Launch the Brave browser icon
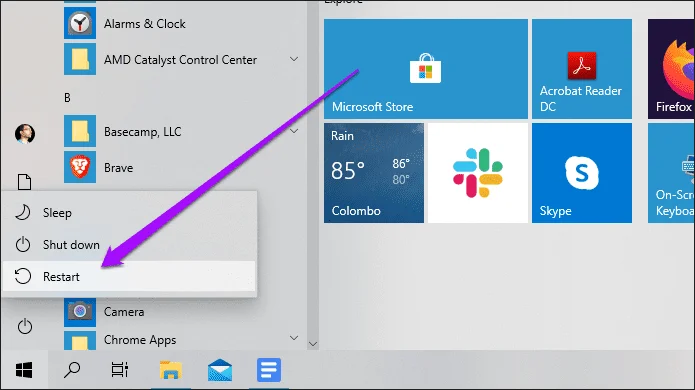This screenshot has width=695, height=390. (x=80, y=167)
